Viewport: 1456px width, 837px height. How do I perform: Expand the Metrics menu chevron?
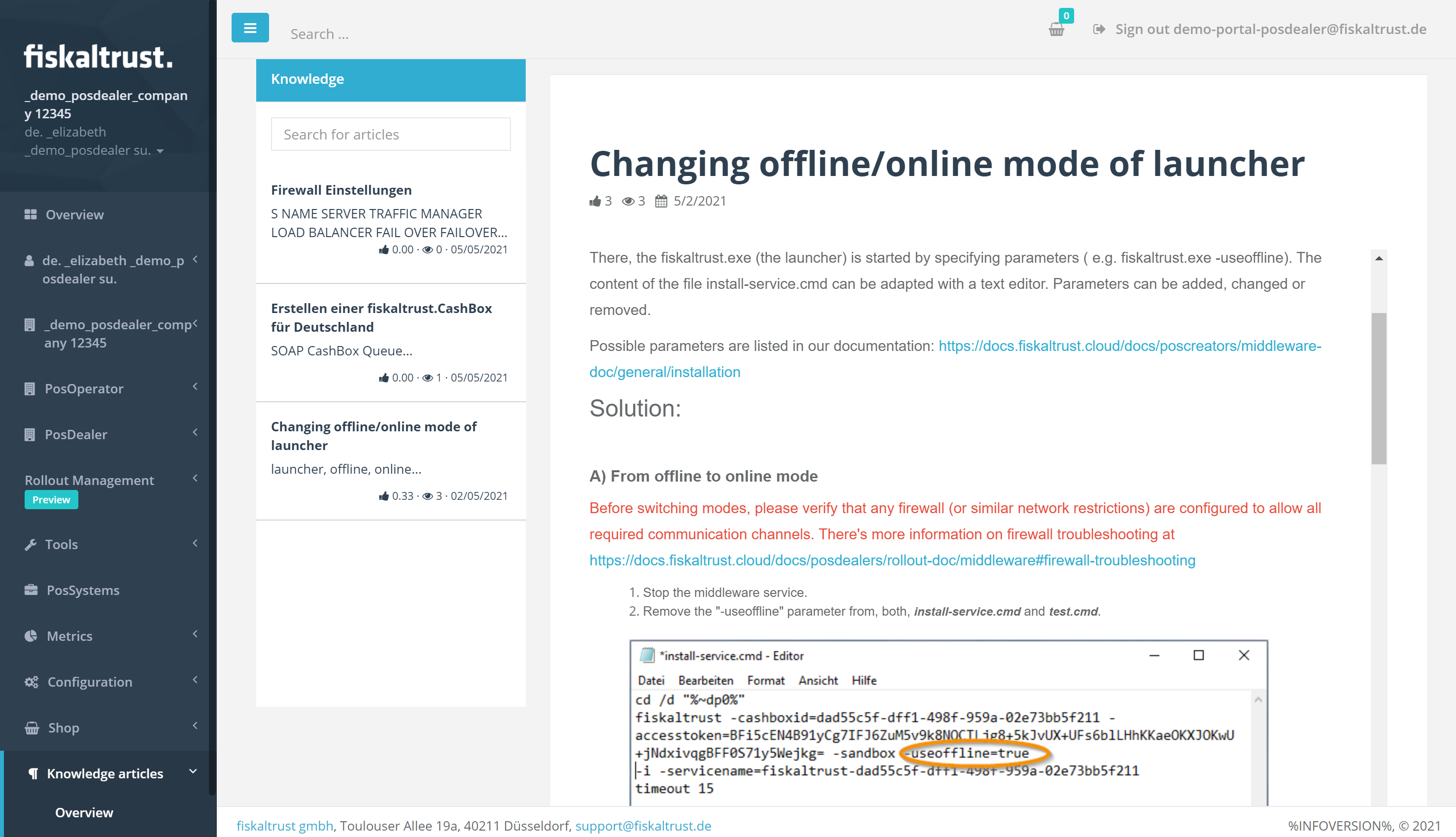(195, 633)
